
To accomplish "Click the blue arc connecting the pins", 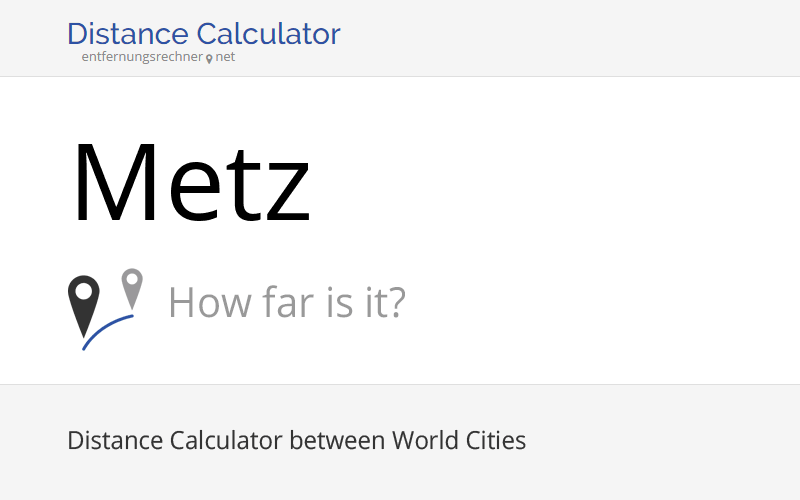I will pos(108,332).
